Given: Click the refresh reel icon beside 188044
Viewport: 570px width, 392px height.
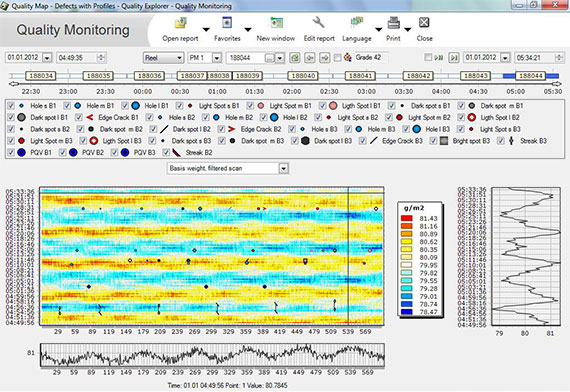Looking at the screenshot, I should point(294,57).
